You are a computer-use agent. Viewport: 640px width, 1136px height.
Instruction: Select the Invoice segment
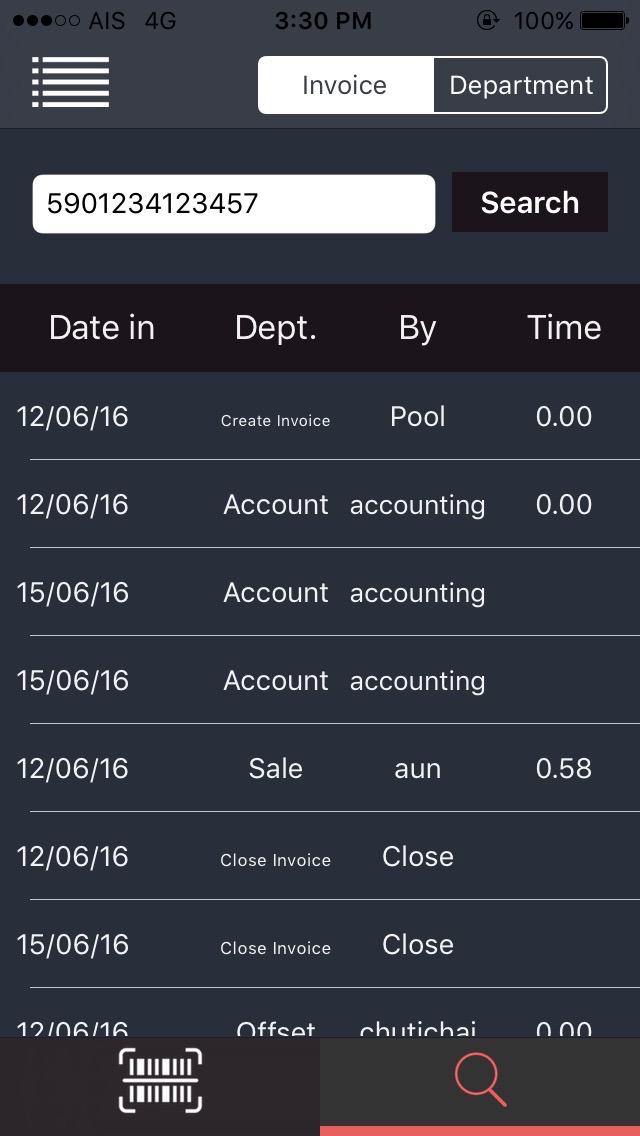(x=346, y=85)
